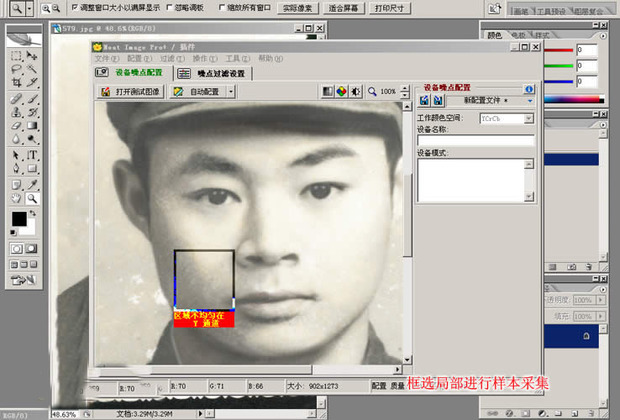Image resolution: width=620 pixels, height=420 pixels.
Task: Click the 设备名称 text input field
Action: [474, 140]
